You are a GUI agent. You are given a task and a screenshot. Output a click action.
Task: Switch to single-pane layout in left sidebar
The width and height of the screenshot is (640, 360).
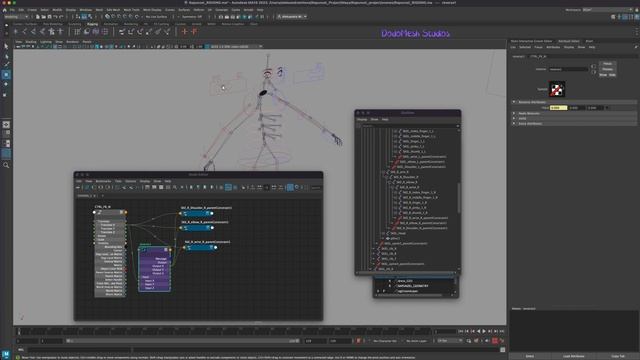(6, 124)
